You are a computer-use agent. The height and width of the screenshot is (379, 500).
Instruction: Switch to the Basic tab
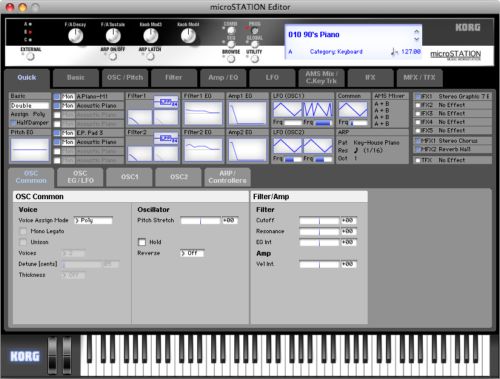(76, 78)
